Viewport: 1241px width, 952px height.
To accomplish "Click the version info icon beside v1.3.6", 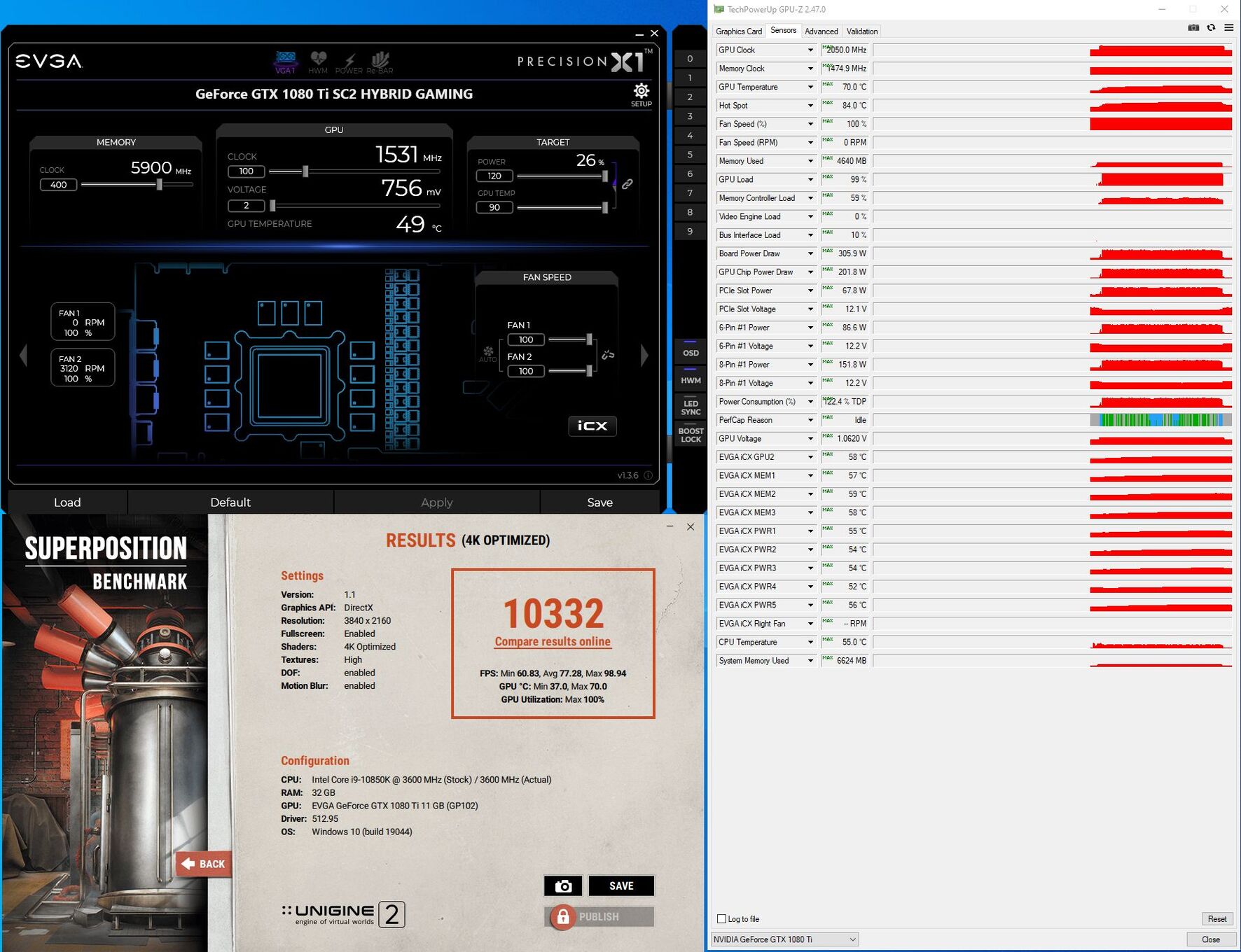I will click(648, 475).
